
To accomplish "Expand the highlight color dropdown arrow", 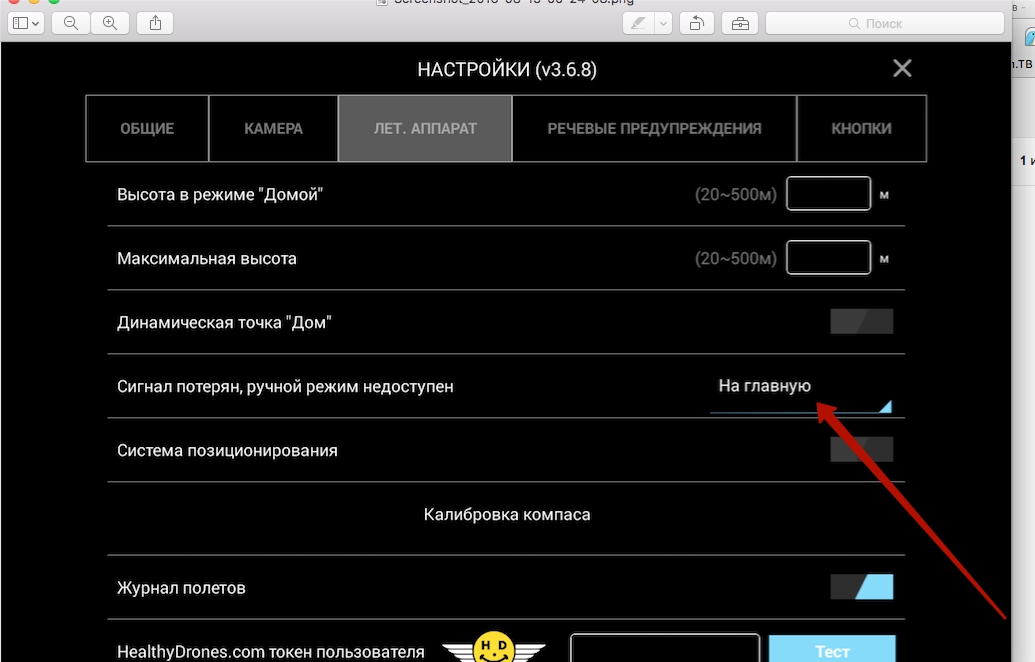I will (663, 23).
